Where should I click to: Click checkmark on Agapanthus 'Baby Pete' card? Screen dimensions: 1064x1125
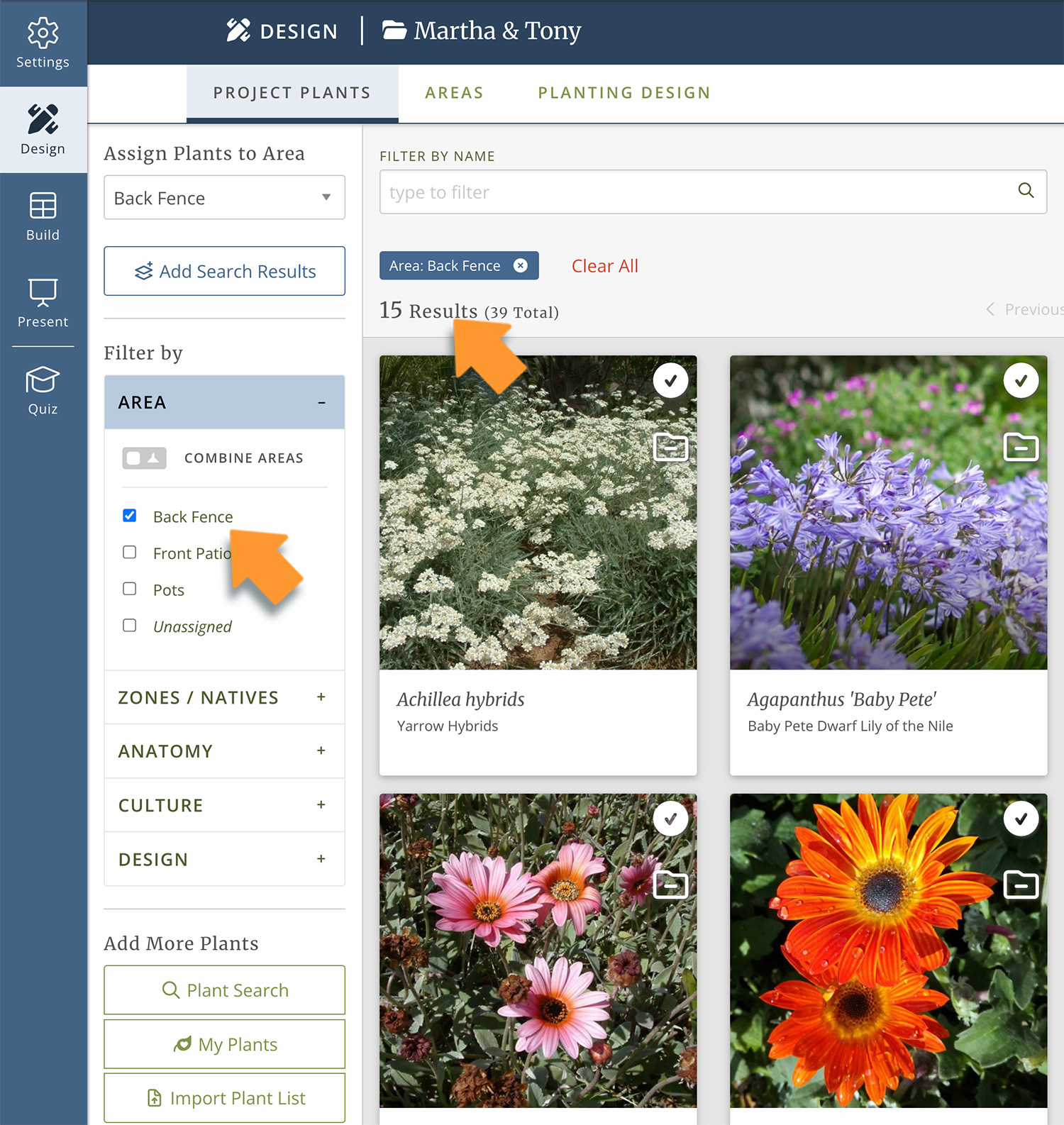pos(1021,381)
